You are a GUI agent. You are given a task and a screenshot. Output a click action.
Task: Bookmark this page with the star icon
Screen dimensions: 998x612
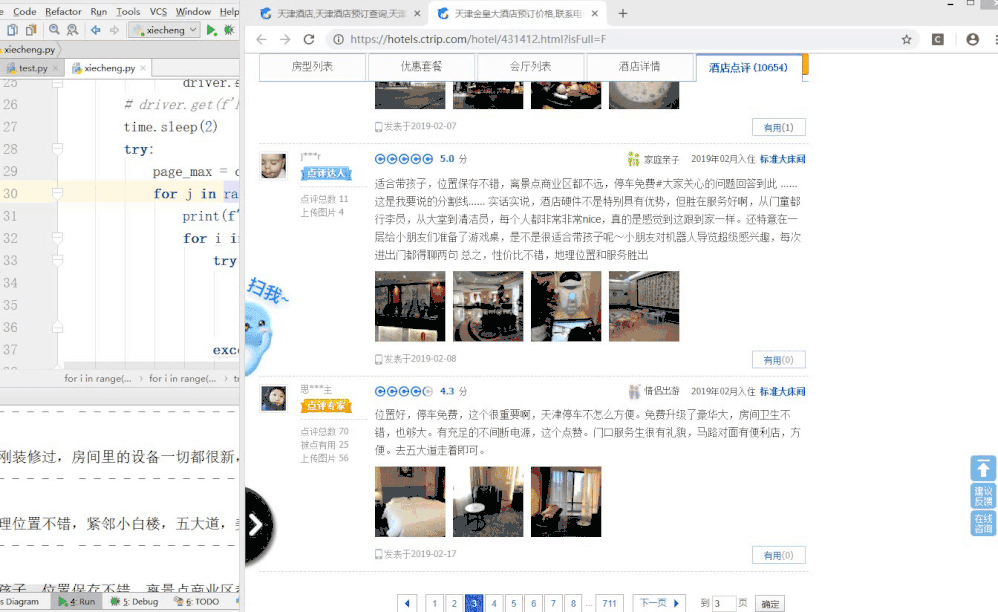pyautogui.click(x=906, y=39)
